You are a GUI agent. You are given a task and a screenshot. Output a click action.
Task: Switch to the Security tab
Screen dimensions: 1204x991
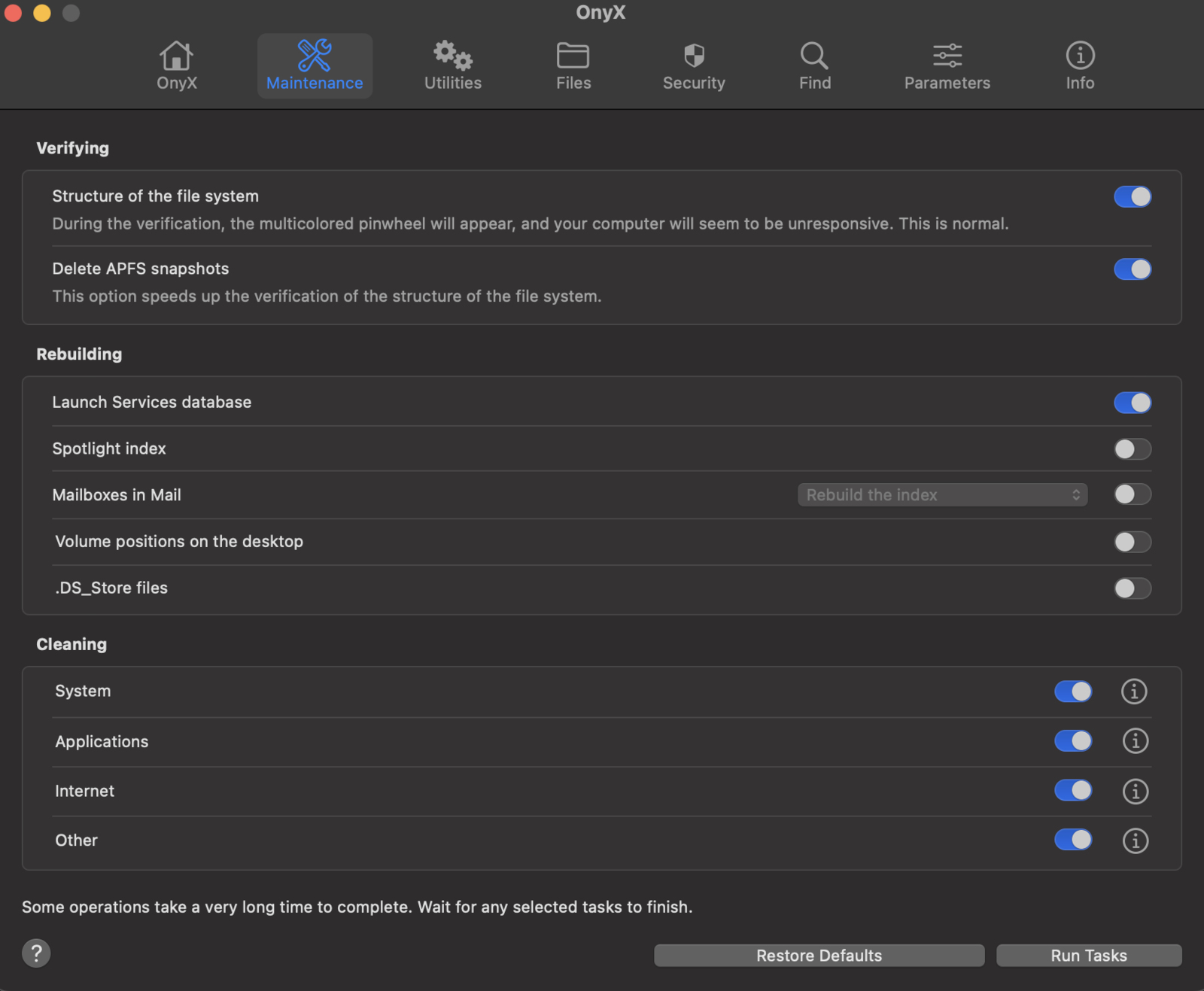(693, 65)
